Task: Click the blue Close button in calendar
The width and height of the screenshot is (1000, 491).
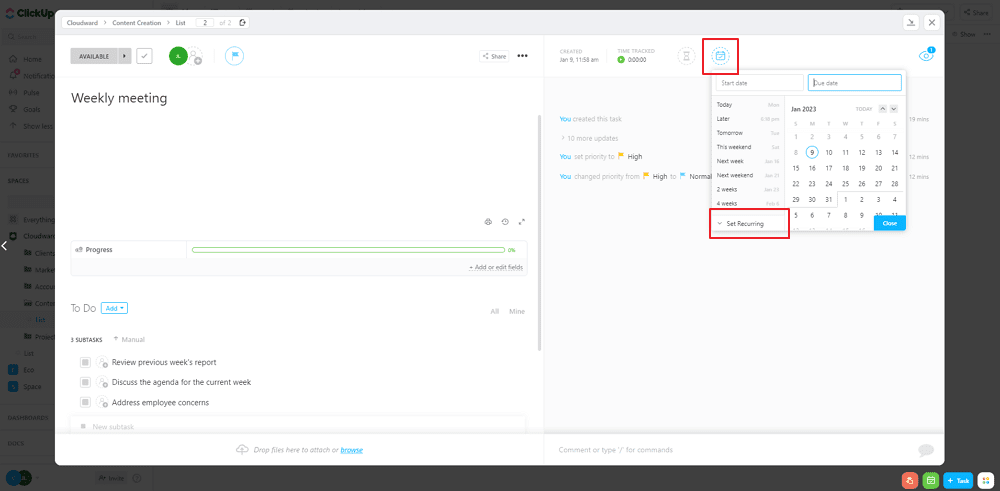Action: click(890, 223)
